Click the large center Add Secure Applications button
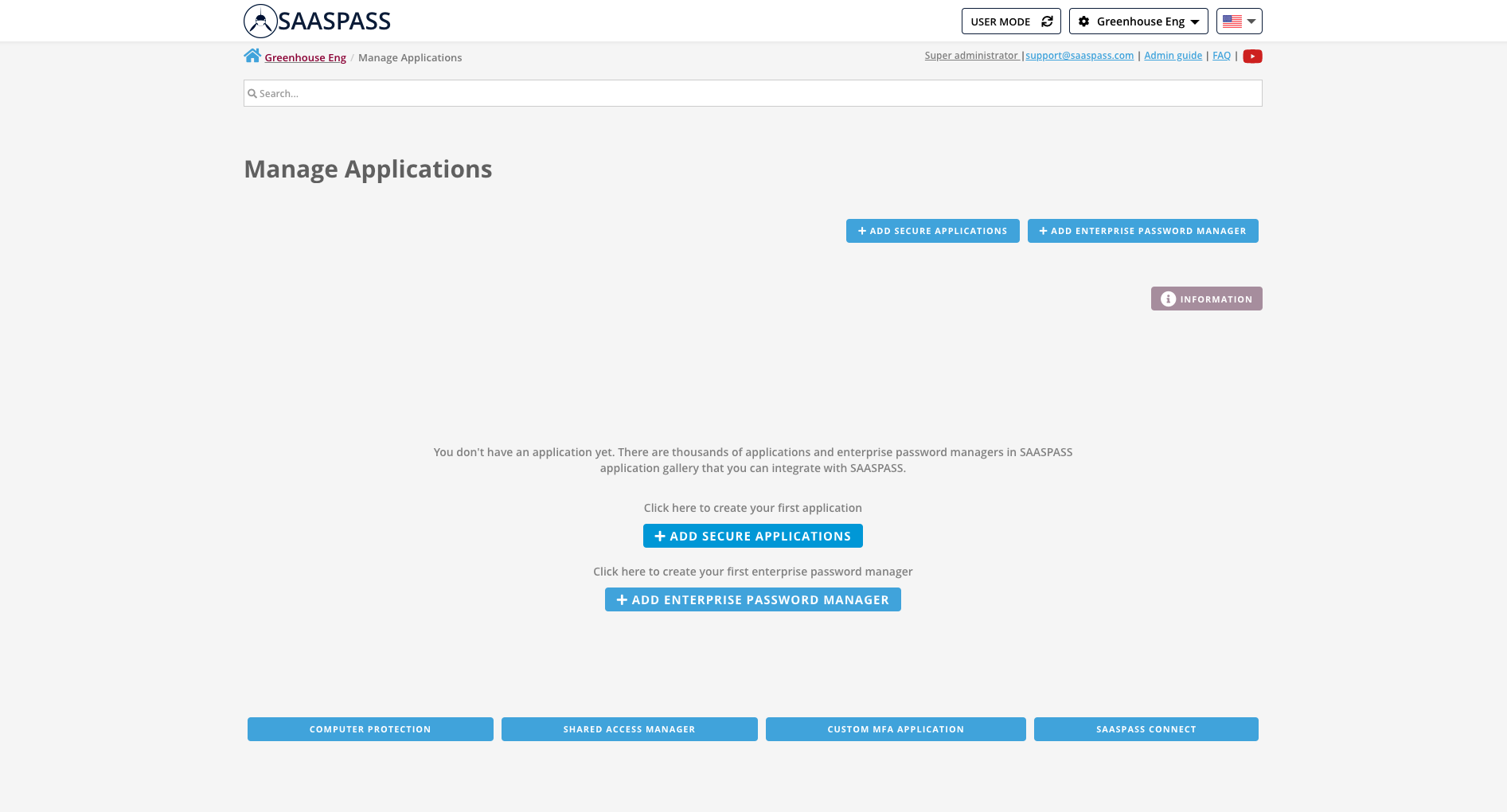 tap(752, 536)
